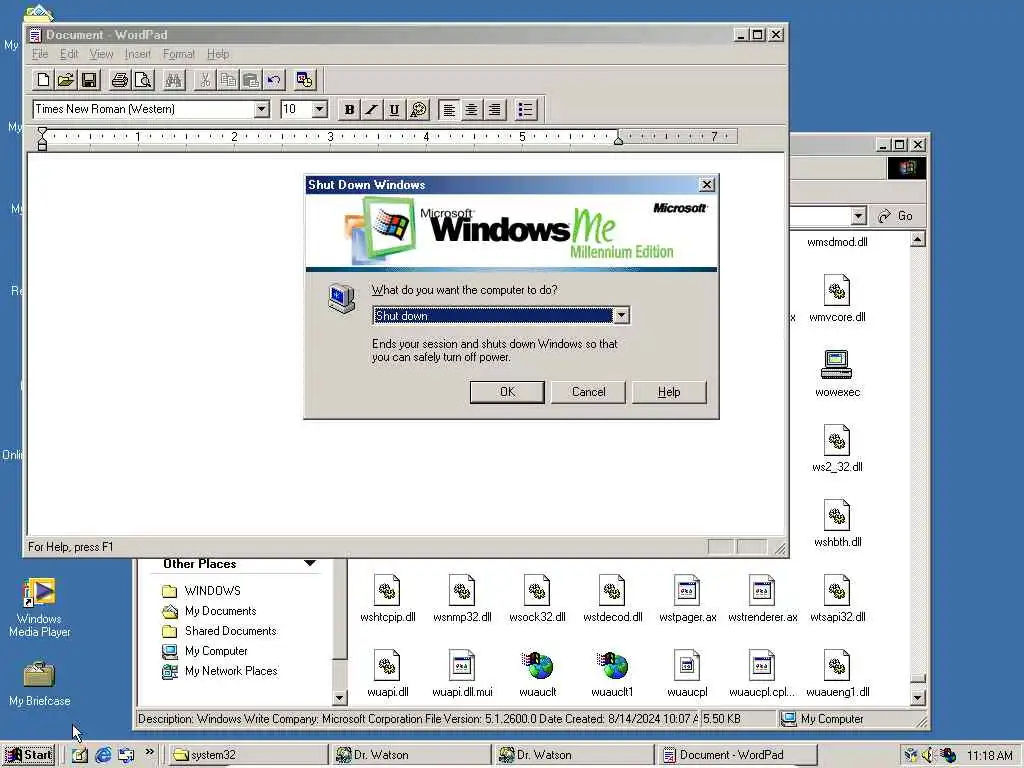This screenshot has width=1024, height=768.
Task: Open My Network Places link
Action: tap(219, 671)
